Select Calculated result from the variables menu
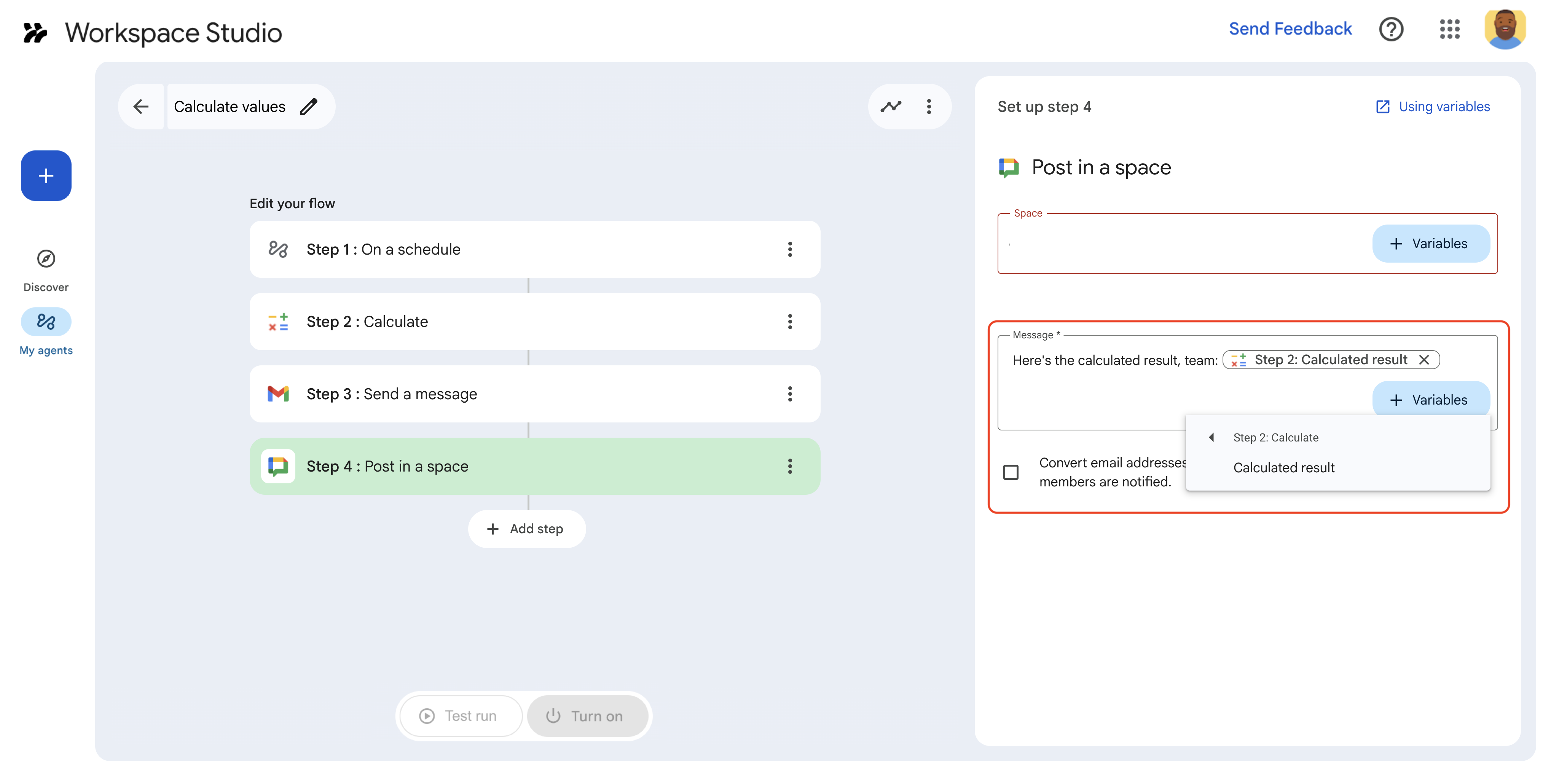Viewport: 1559px width, 784px height. point(1284,467)
